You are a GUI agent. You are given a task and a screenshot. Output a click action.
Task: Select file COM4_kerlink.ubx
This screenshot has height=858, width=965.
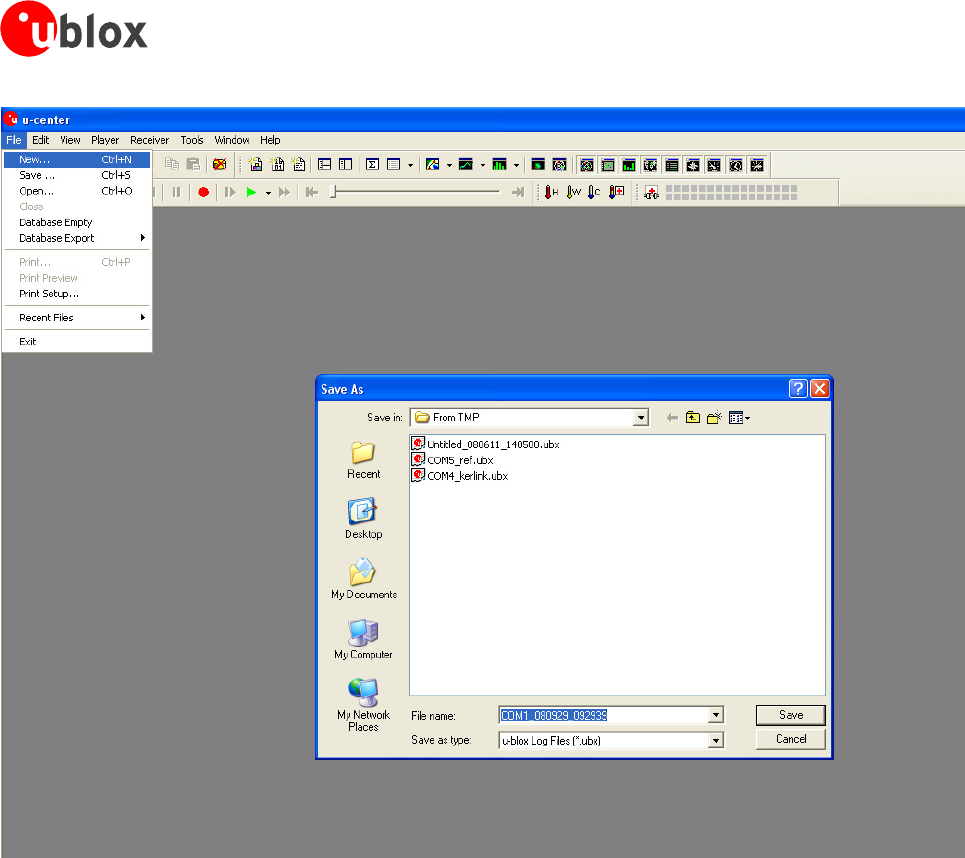460,476
